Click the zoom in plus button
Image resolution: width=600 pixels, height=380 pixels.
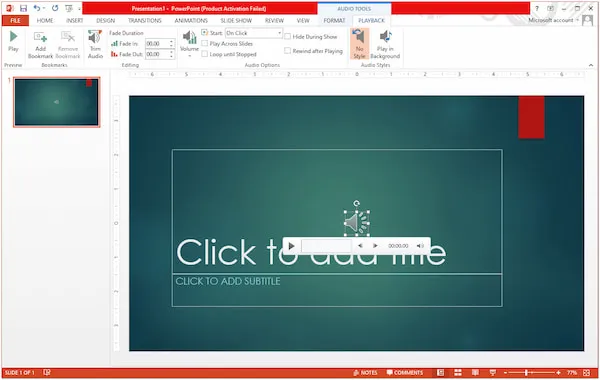point(559,373)
